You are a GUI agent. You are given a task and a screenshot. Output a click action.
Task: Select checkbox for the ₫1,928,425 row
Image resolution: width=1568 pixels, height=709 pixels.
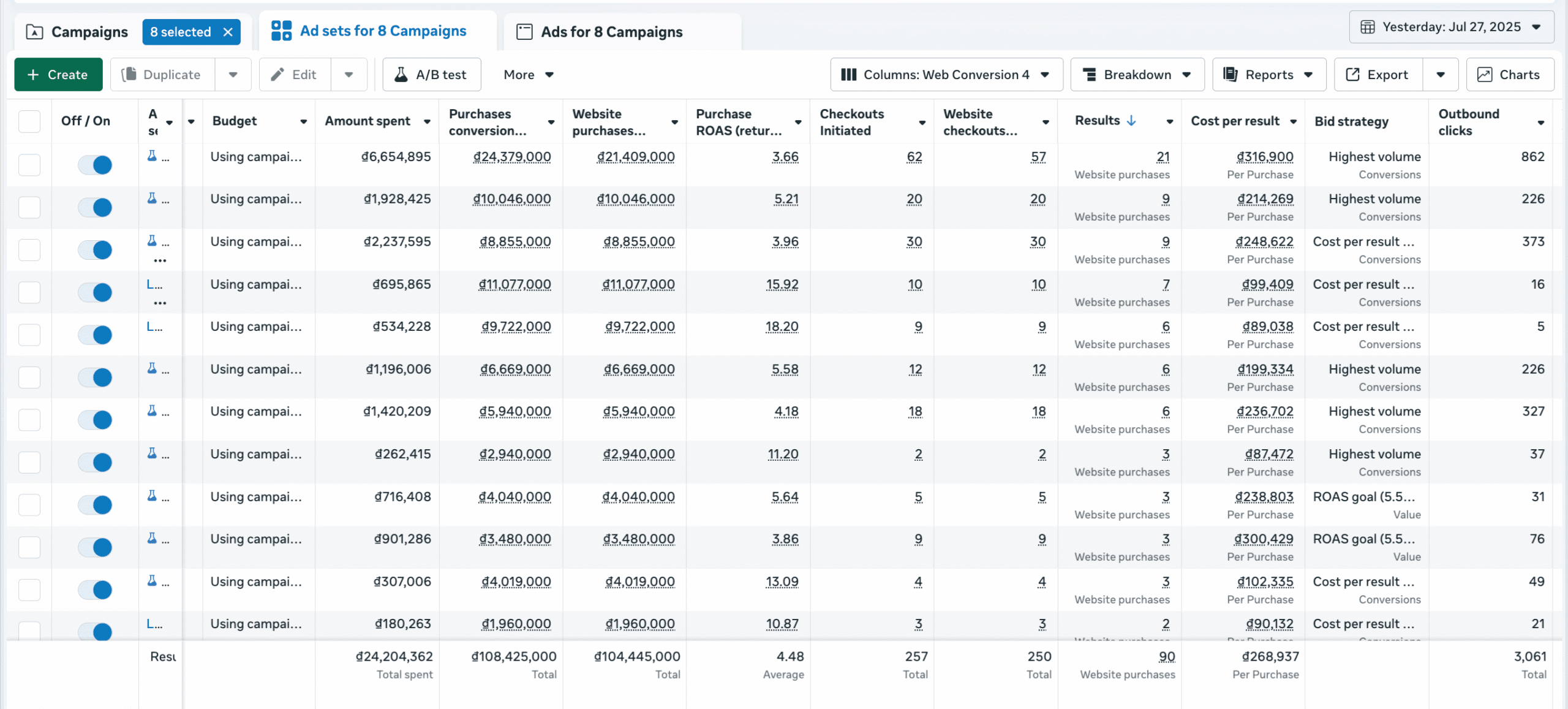point(29,207)
